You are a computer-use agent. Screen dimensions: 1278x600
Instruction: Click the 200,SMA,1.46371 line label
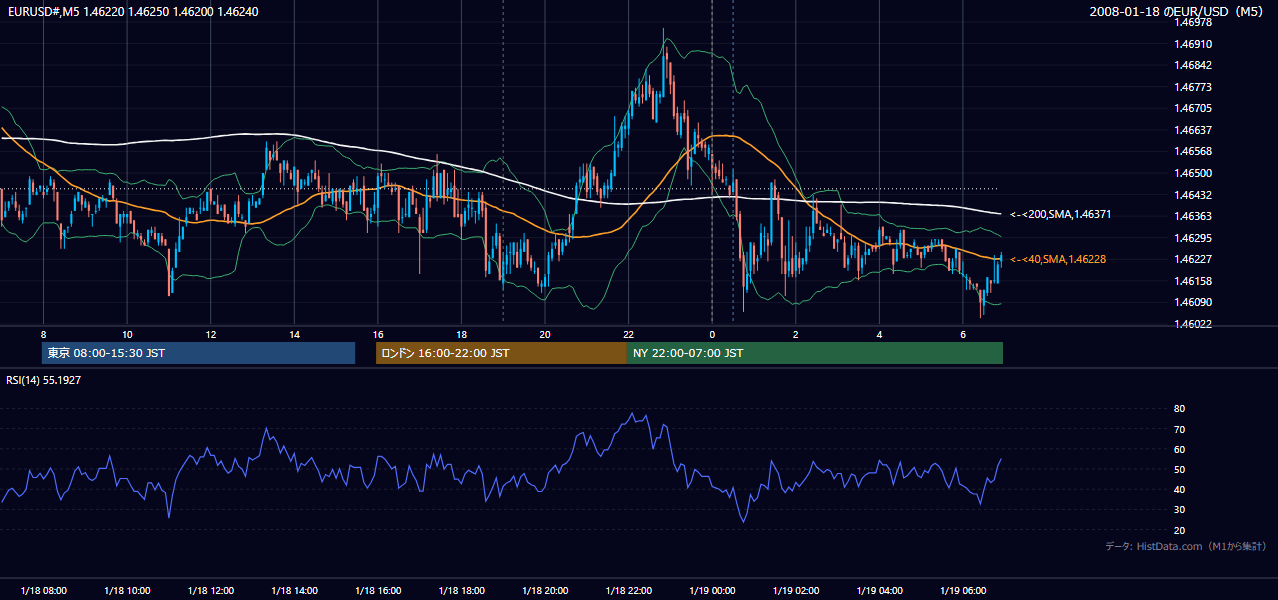coord(1060,215)
